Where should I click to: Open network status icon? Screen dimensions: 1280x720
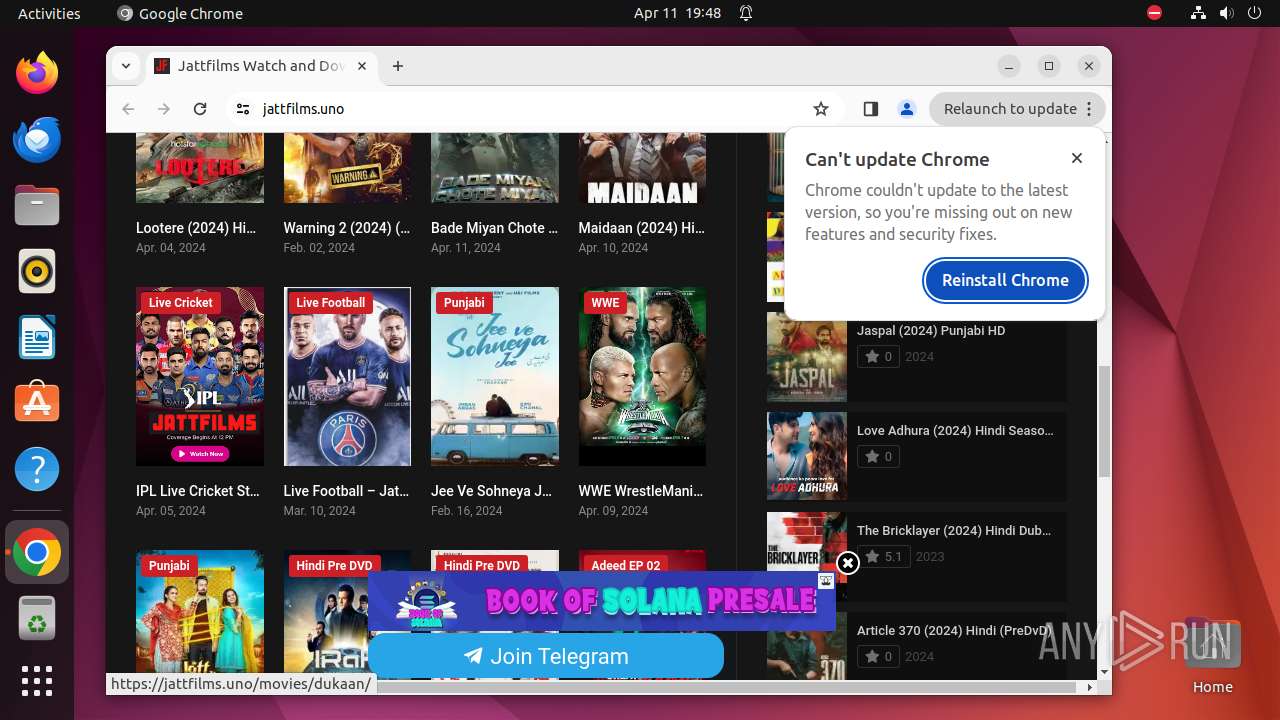click(1199, 13)
